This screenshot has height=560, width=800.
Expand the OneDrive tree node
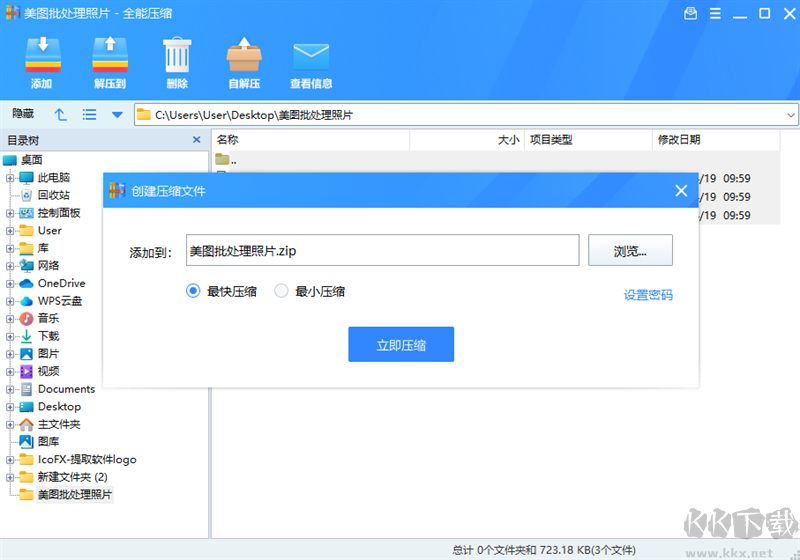click(11, 283)
